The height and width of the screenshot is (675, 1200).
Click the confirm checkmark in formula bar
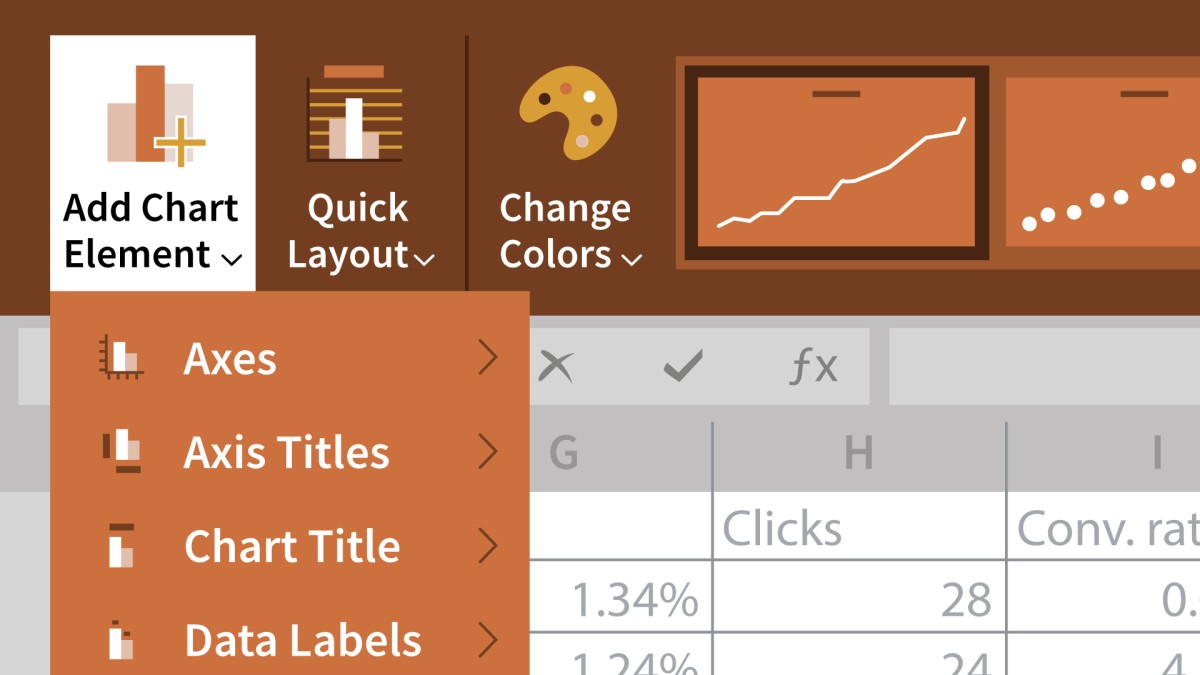click(x=683, y=367)
